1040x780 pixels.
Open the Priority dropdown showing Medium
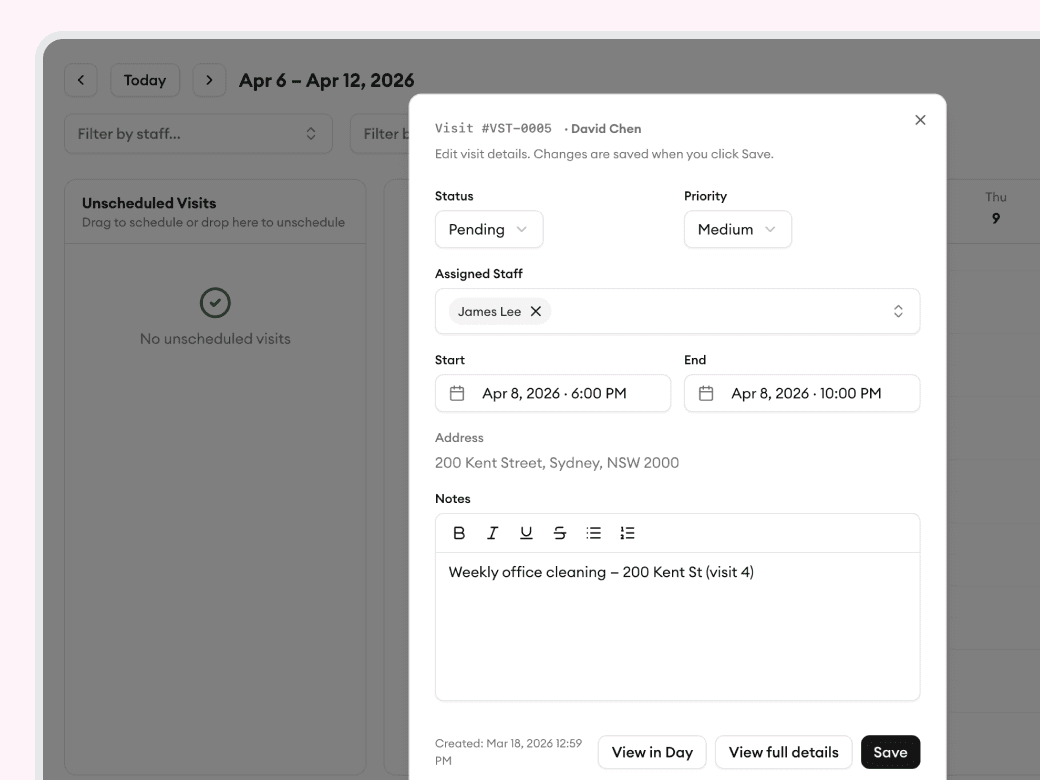click(x=737, y=229)
